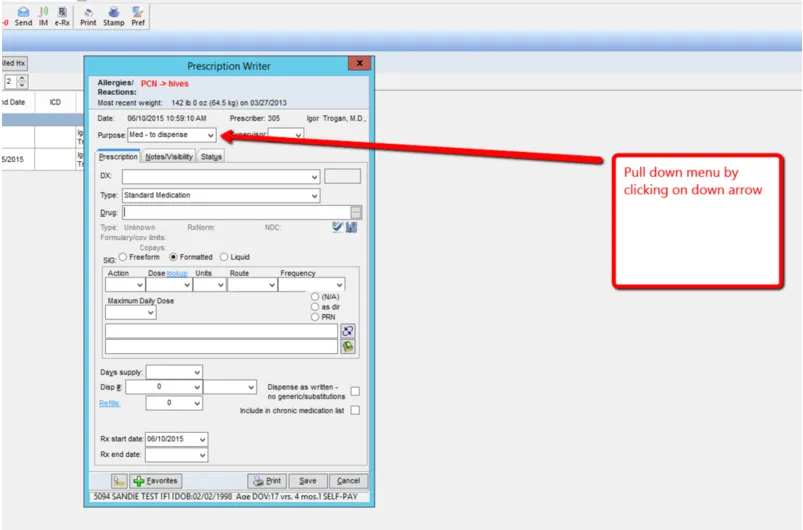
Task: Enable Dispense as written checkbox
Action: coord(355,391)
